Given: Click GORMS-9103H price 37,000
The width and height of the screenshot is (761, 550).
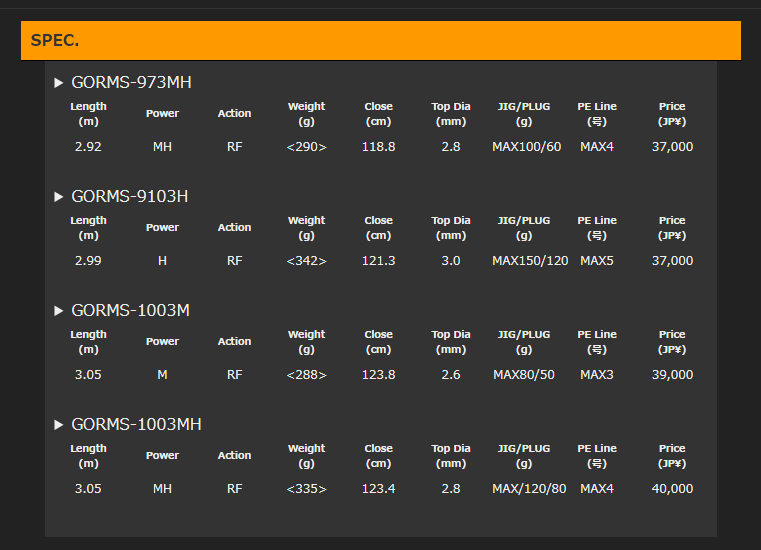Looking at the screenshot, I should pos(672,261).
